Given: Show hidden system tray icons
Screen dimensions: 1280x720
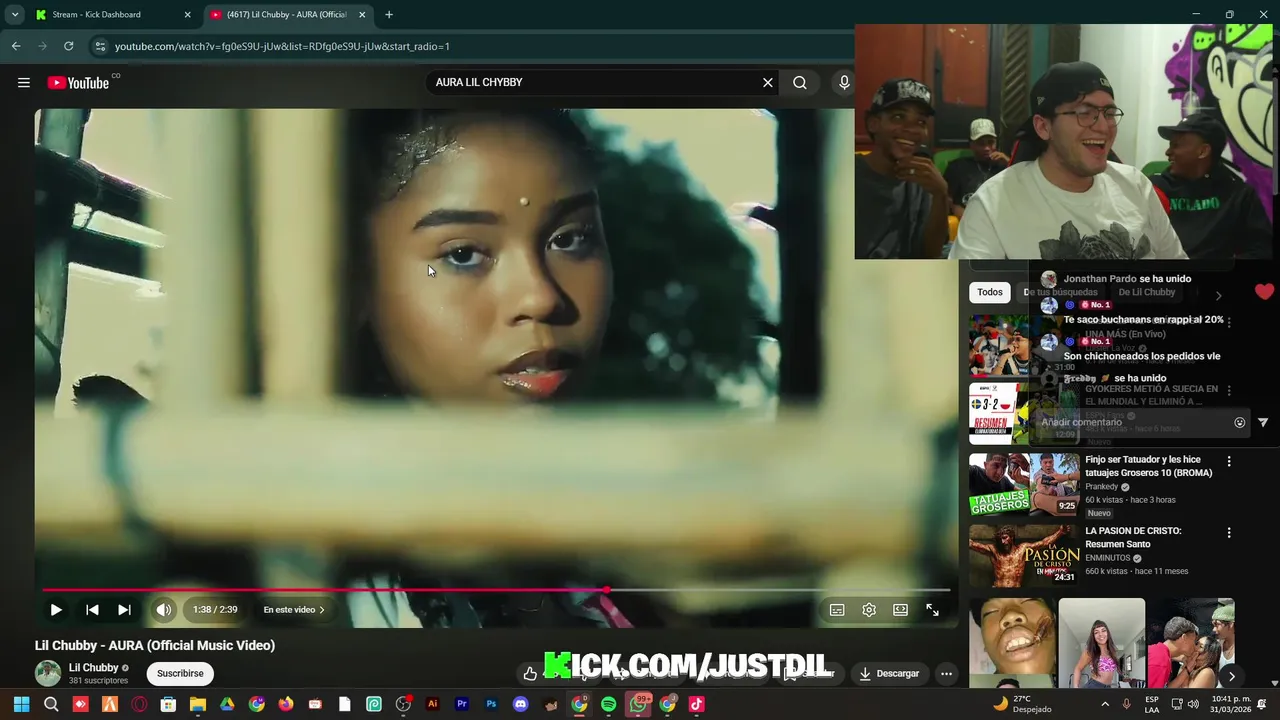Looking at the screenshot, I should pyautogui.click(x=1104, y=704).
